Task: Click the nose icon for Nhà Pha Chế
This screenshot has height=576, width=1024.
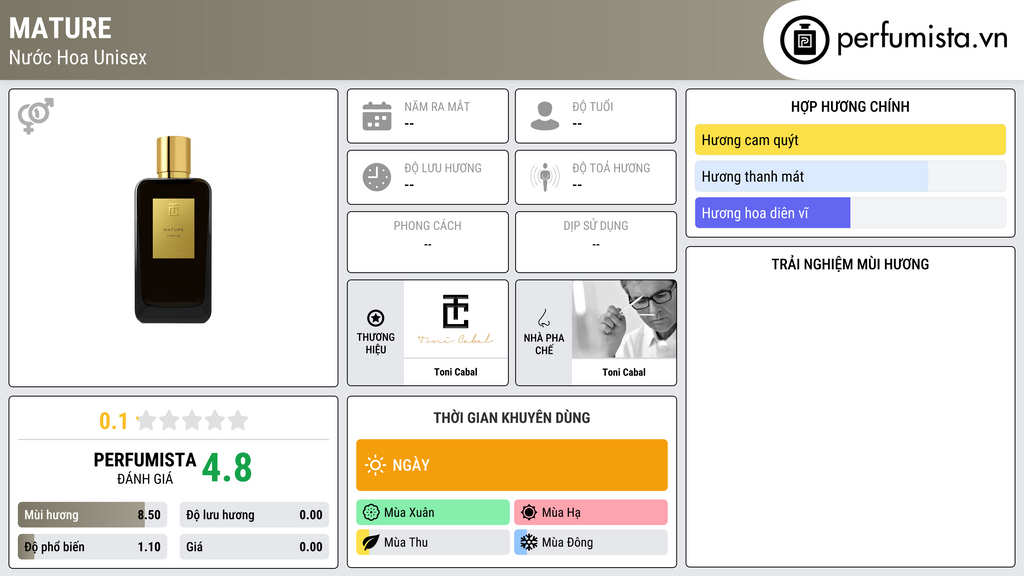Action: point(543,318)
